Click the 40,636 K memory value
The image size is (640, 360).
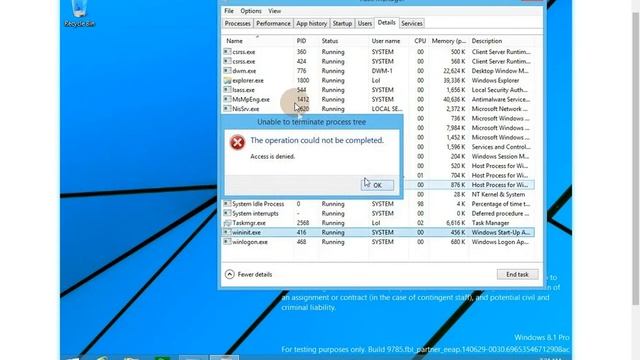tap(454, 99)
